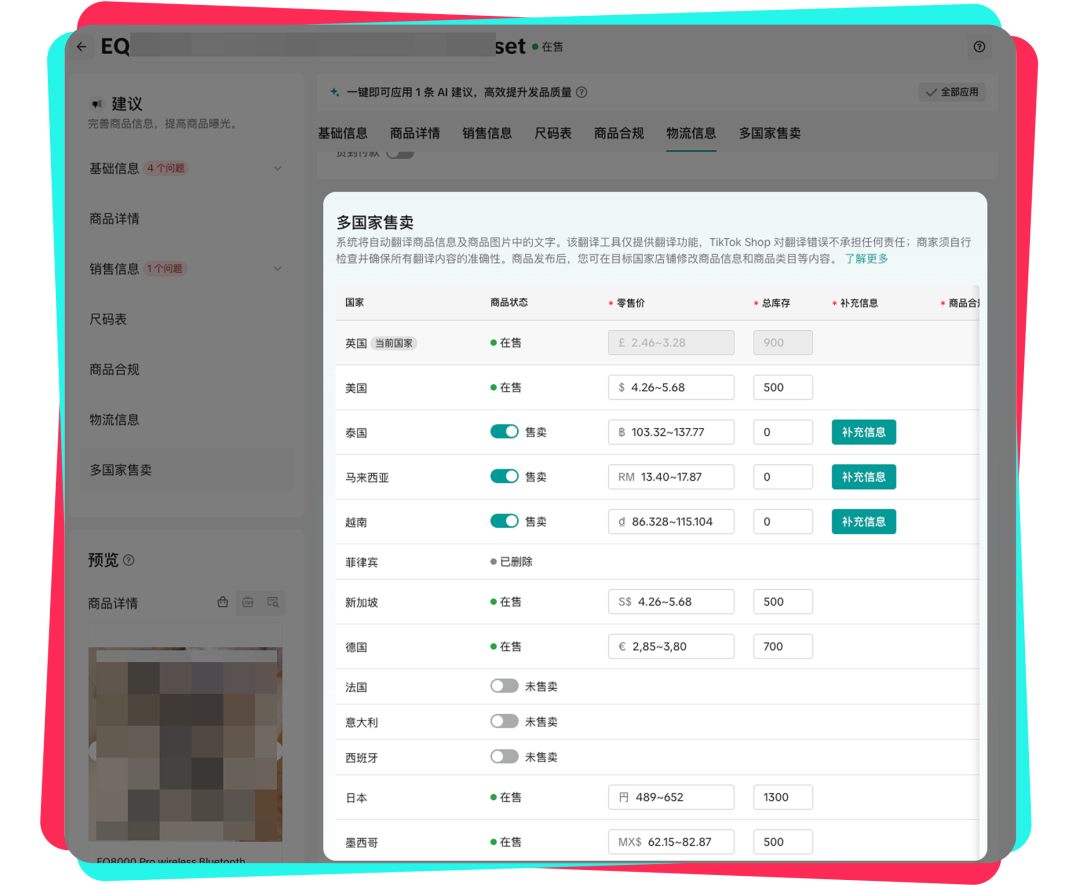Click the back arrow at top left

(82, 46)
